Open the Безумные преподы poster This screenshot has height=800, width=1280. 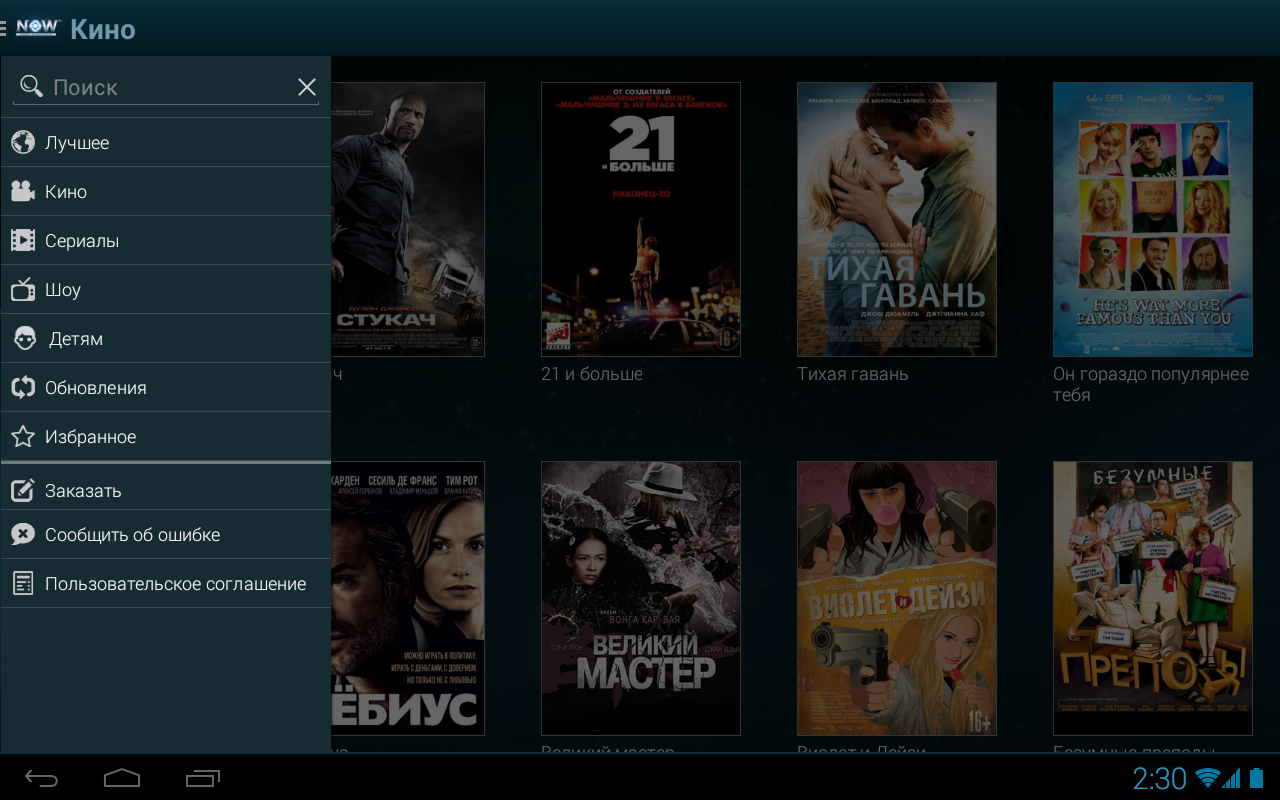click(1153, 598)
